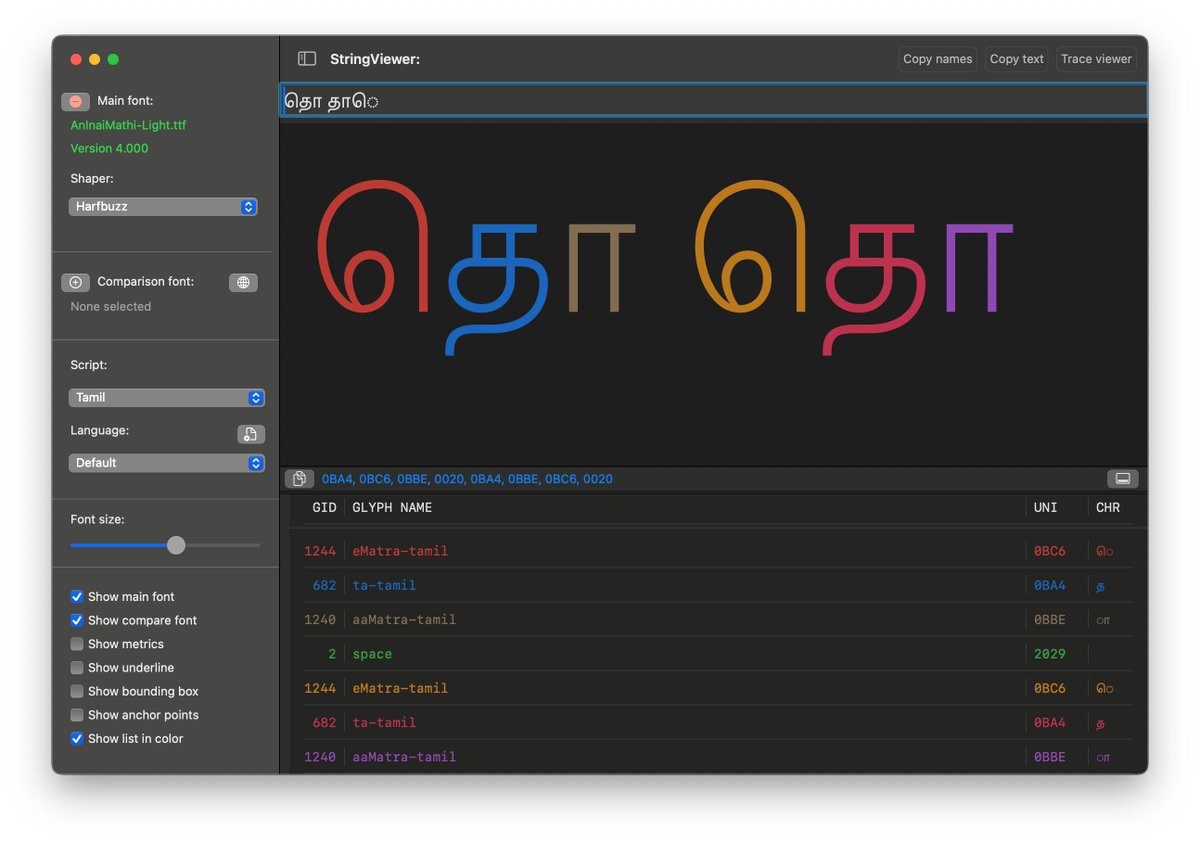Click the orange rendered eMatra glyph
The image size is (1200, 843).
point(751,245)
